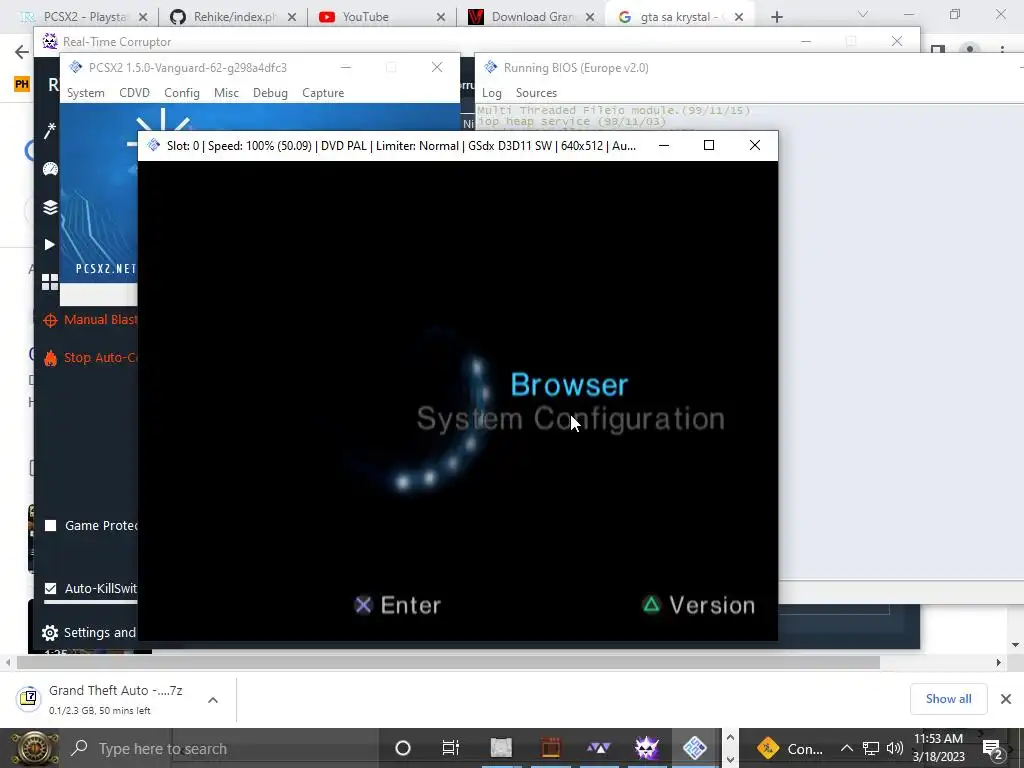
Task: Open the stacked layers icon in Real-Time Corruptor
Action: [x=50, y=207]
